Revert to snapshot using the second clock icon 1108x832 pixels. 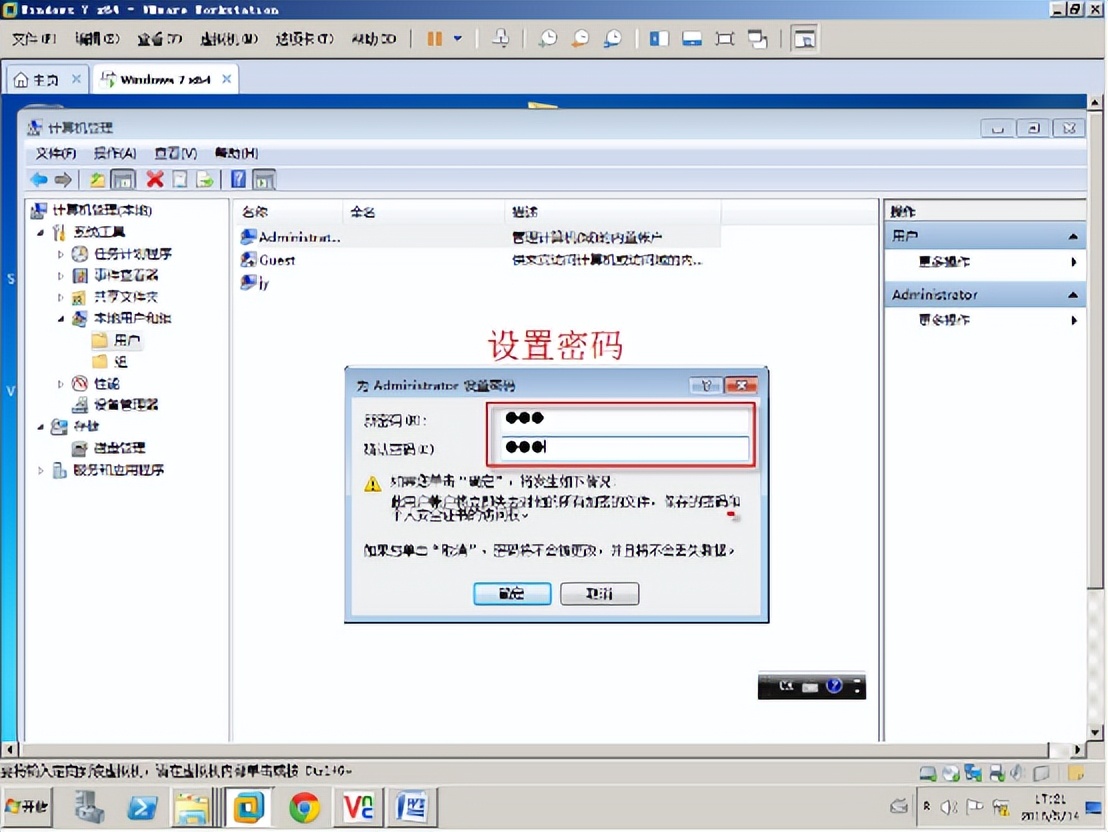point(580,38)
